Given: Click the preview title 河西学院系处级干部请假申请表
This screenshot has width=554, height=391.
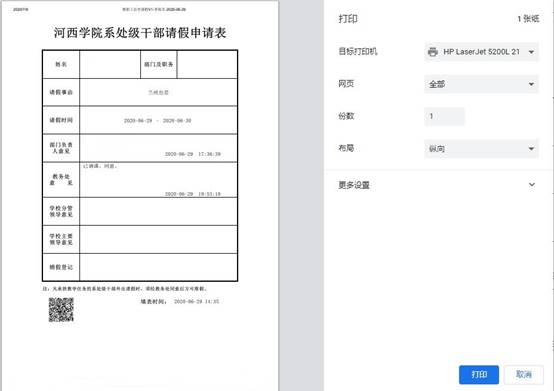Looking at the screenshot, I should (x=140, y=33).
